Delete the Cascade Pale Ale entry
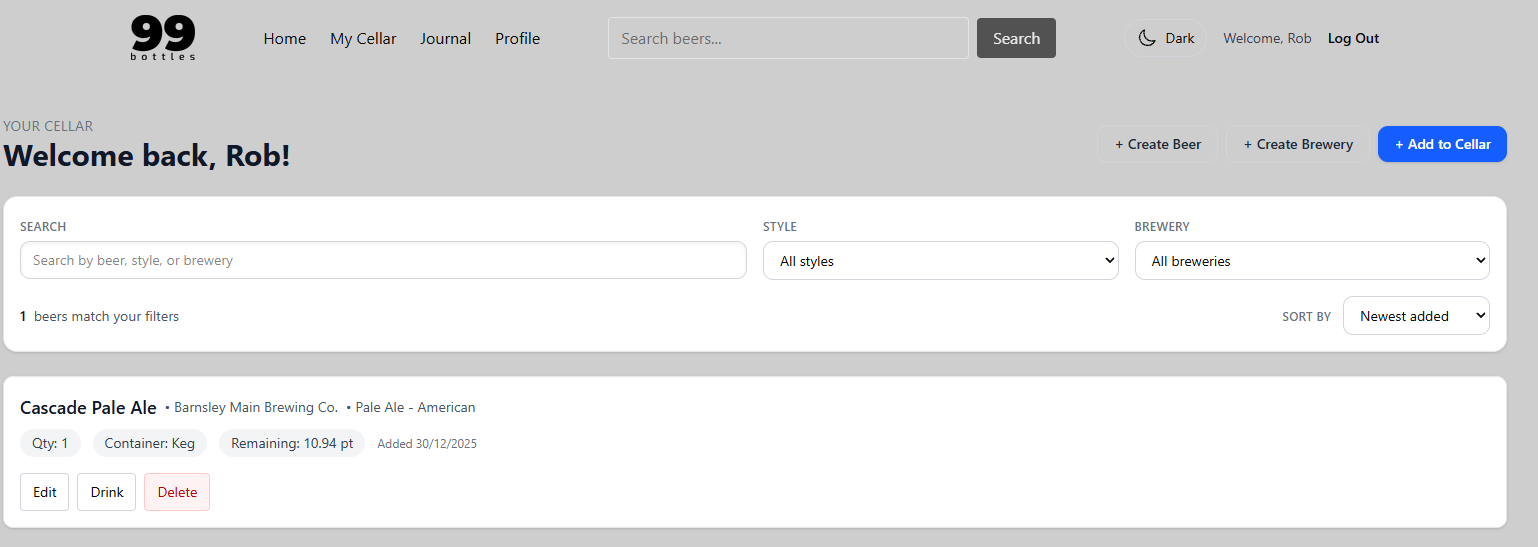The height and width of the screenshot is (547, 1538). tap(177, 492)
